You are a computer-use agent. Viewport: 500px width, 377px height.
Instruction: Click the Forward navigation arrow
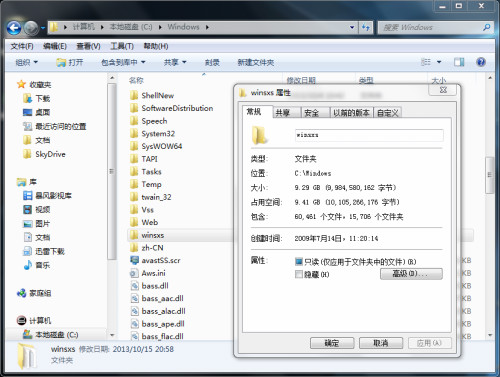31,28
